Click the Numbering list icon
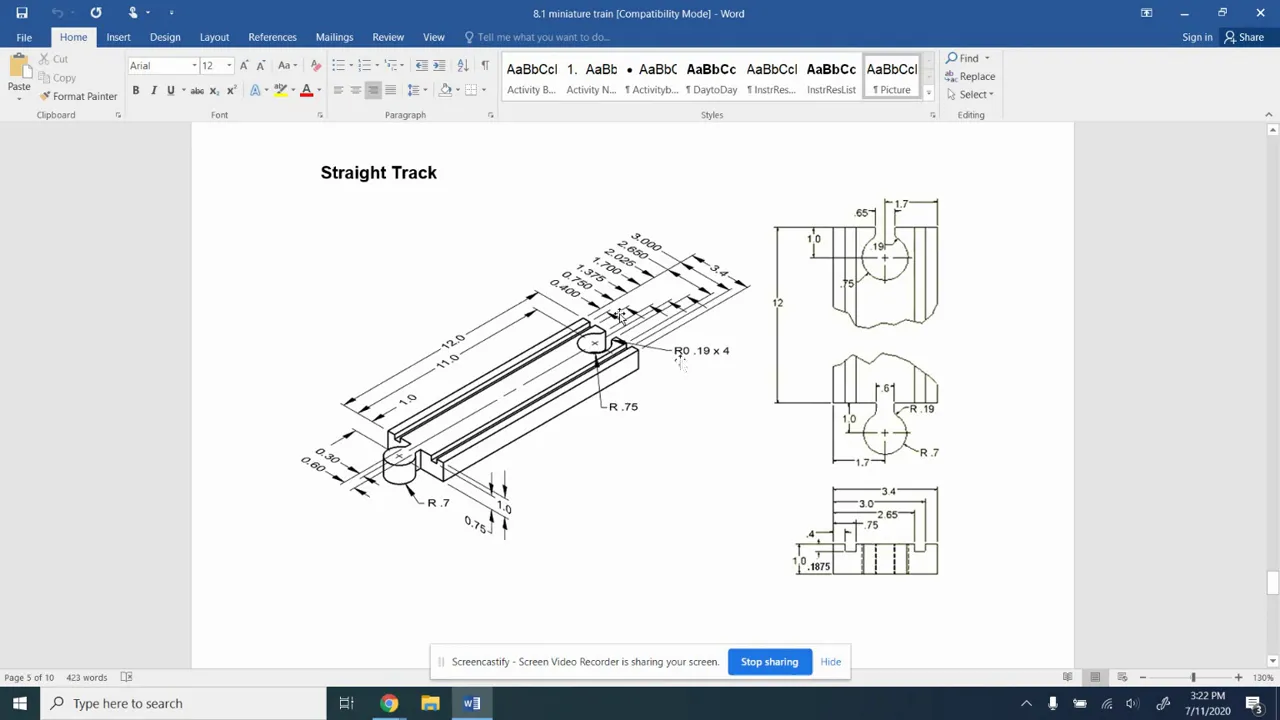 point(365,66)
